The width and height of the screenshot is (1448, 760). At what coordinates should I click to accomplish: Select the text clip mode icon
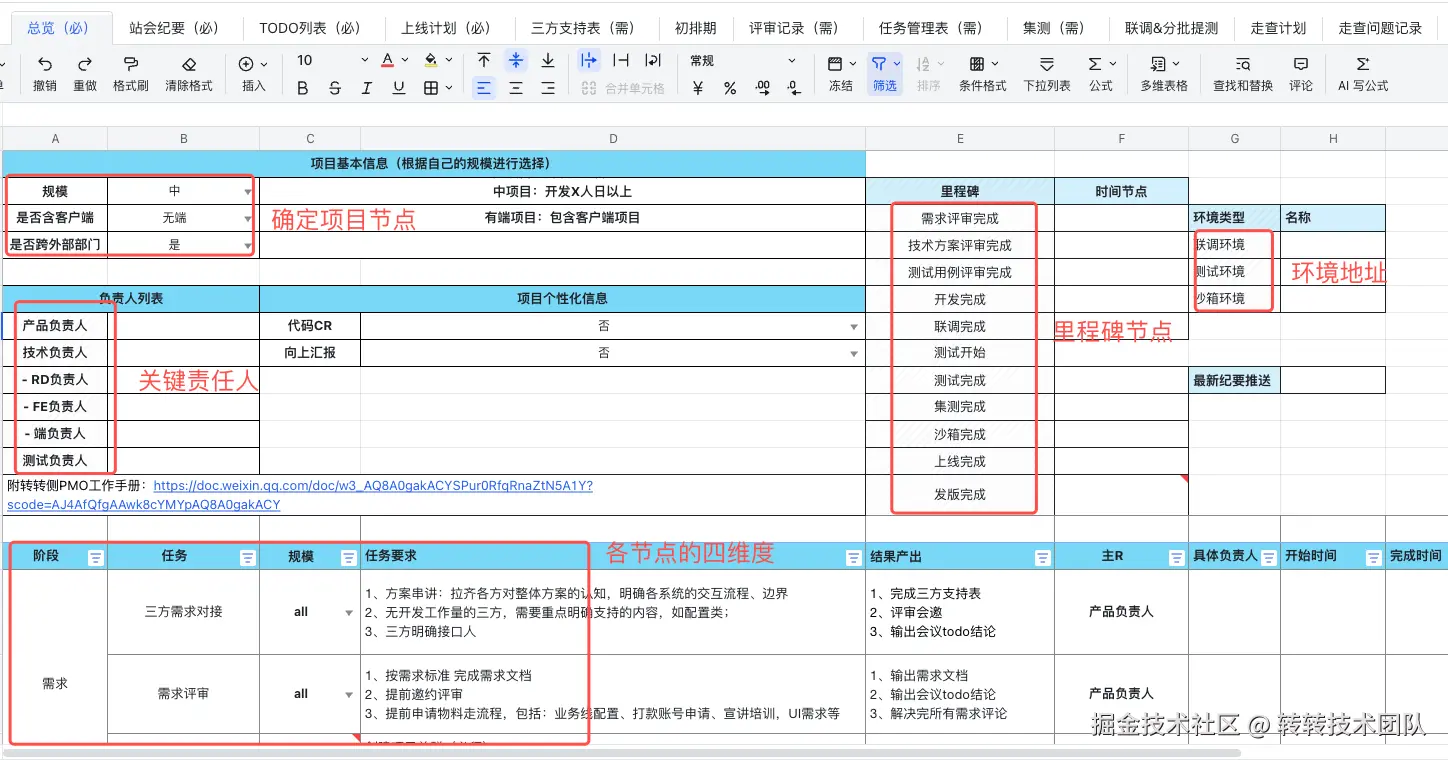(621, 61)
